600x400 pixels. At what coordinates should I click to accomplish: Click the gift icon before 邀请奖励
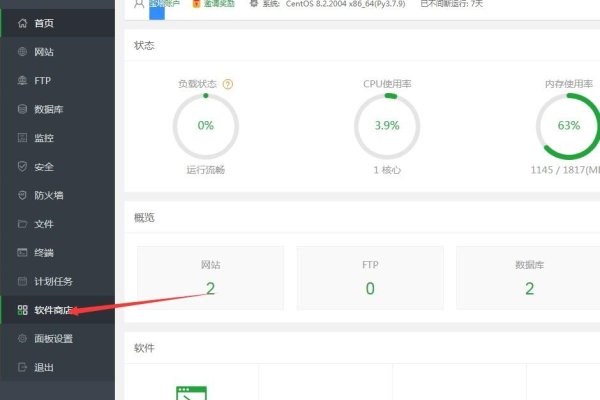(x=196, y=3)
